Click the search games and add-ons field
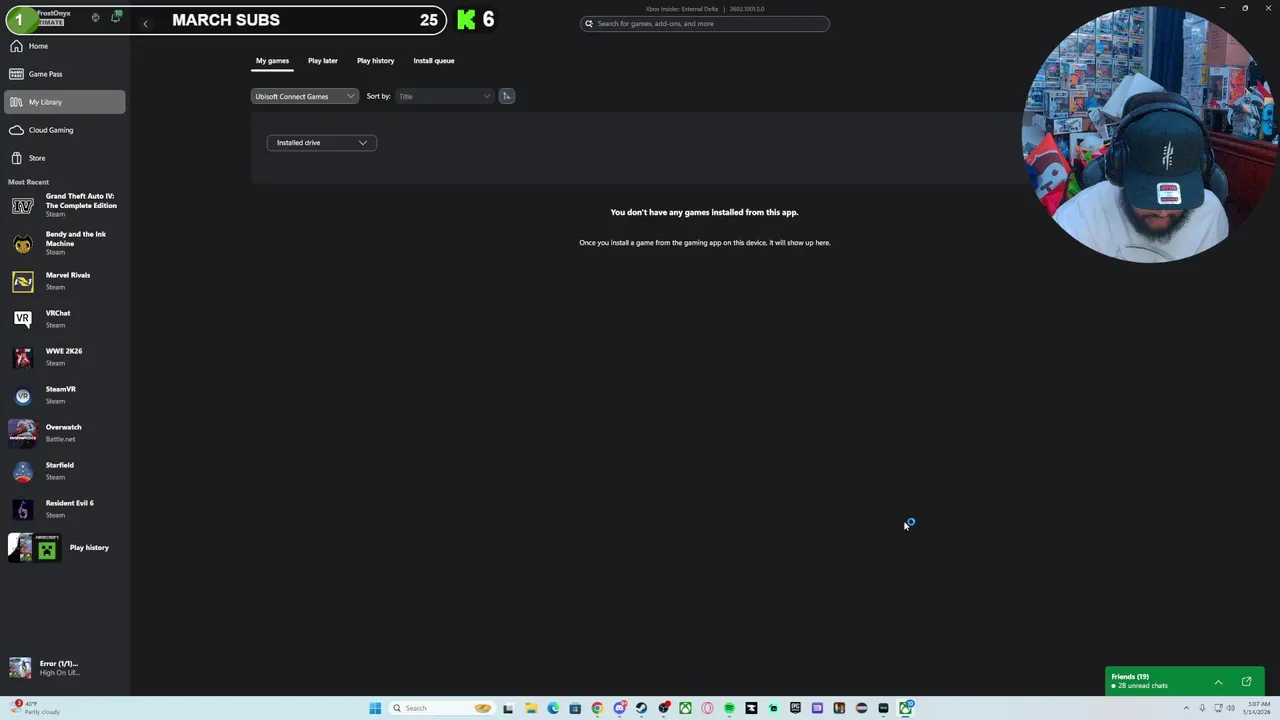The image size is (1280, 720). click(704, 23)
